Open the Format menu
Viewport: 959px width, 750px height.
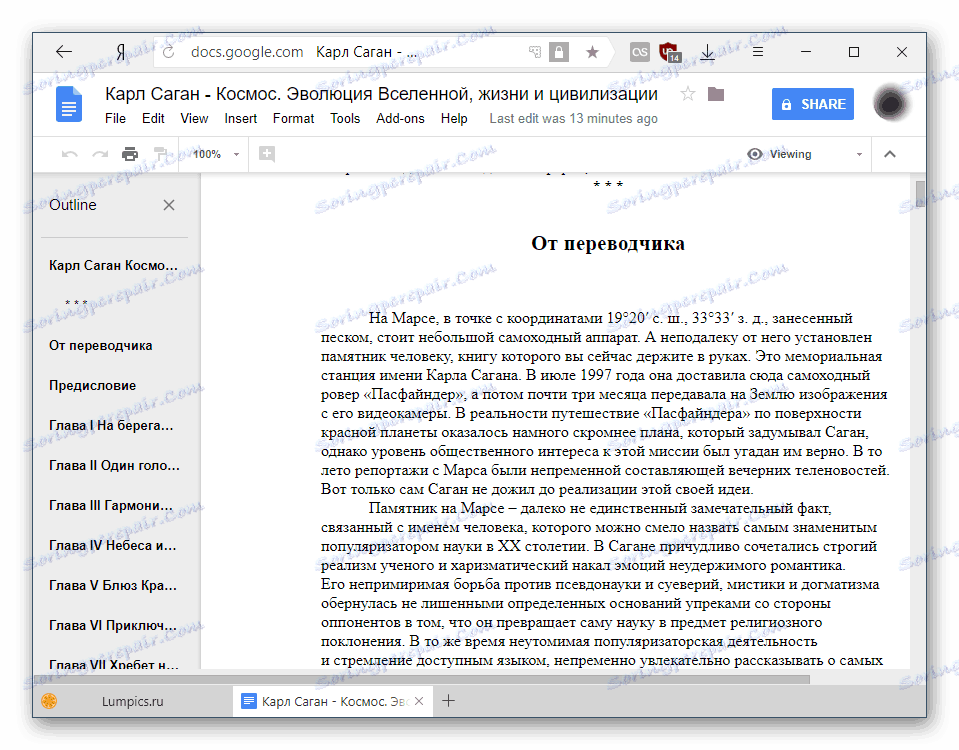click(x=294, y=119)
